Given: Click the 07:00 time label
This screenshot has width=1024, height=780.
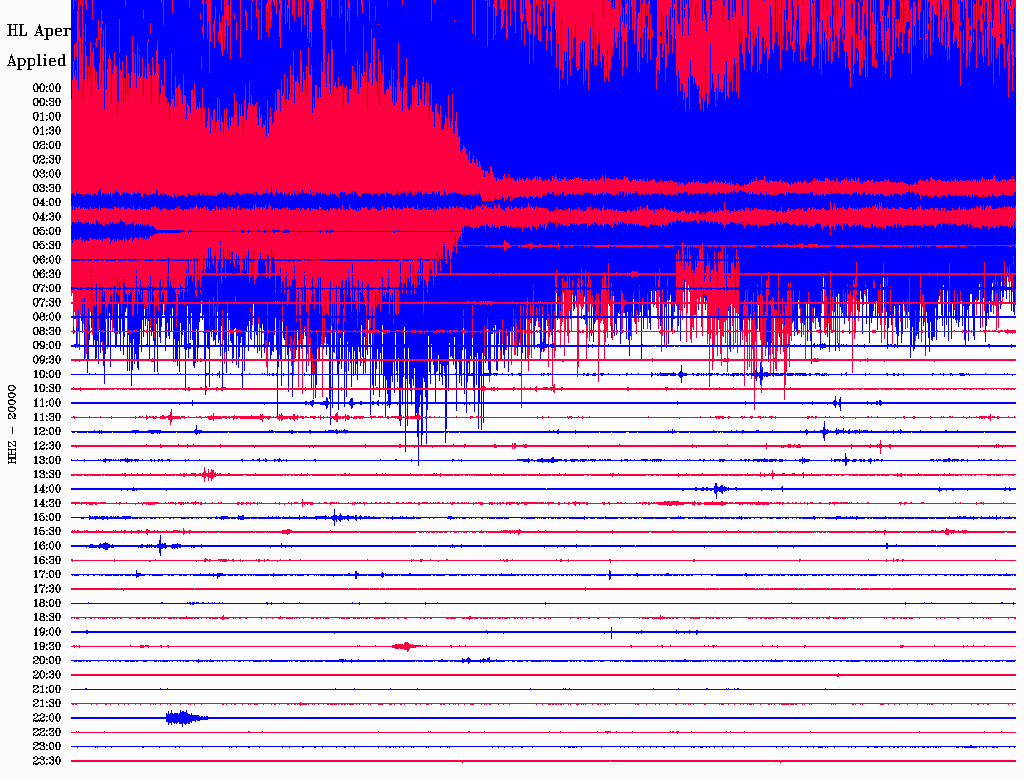Looking at the screenshot, I should [x=47, y=289].
